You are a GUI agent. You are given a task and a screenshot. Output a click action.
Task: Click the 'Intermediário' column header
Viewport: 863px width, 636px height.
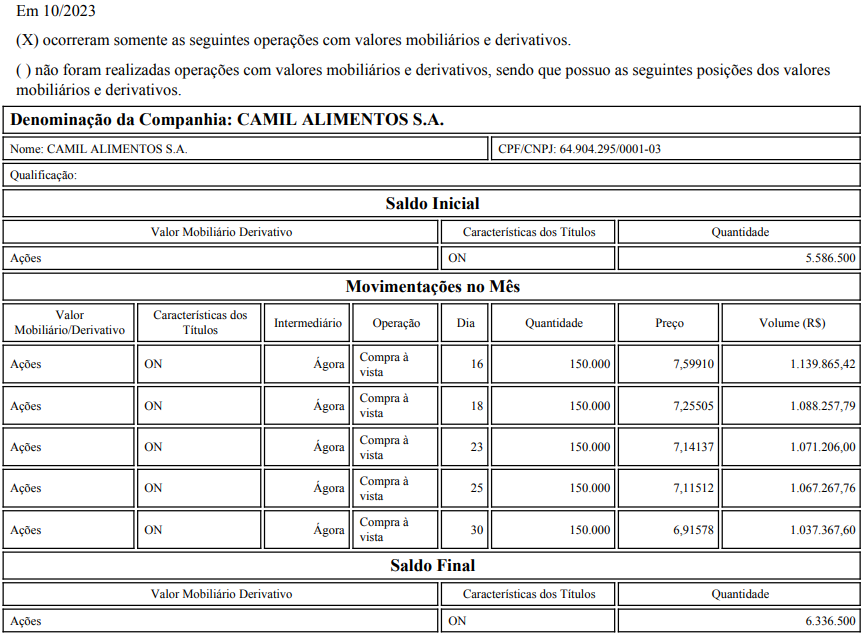pyautogui.click(x=307, y=323)
